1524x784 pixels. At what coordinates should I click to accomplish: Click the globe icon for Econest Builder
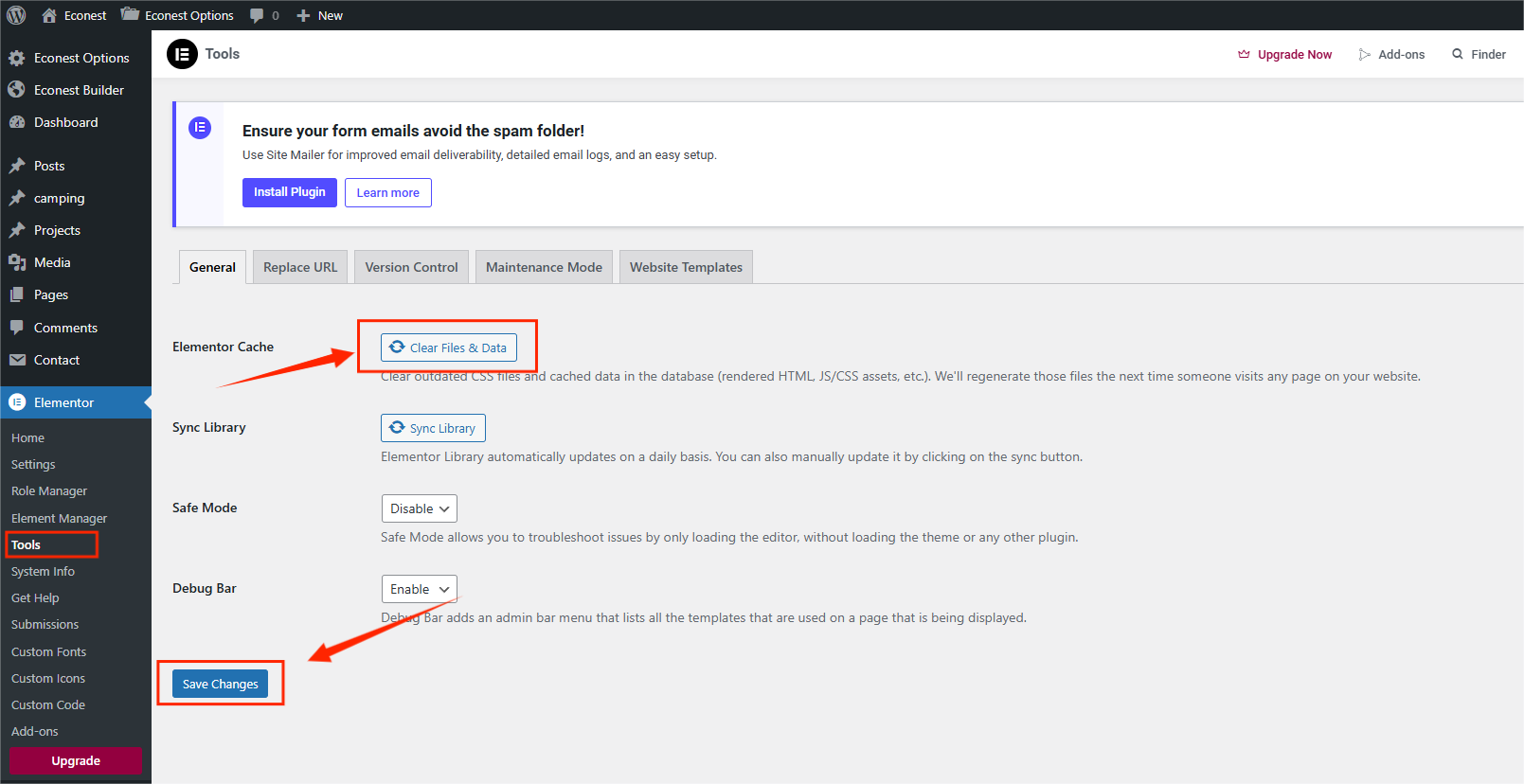(x=17, y=90)
